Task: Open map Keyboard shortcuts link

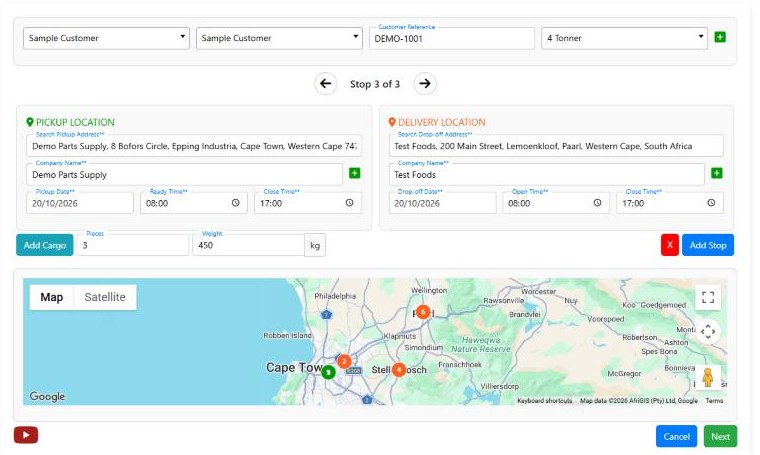Action: coord(544,401)
